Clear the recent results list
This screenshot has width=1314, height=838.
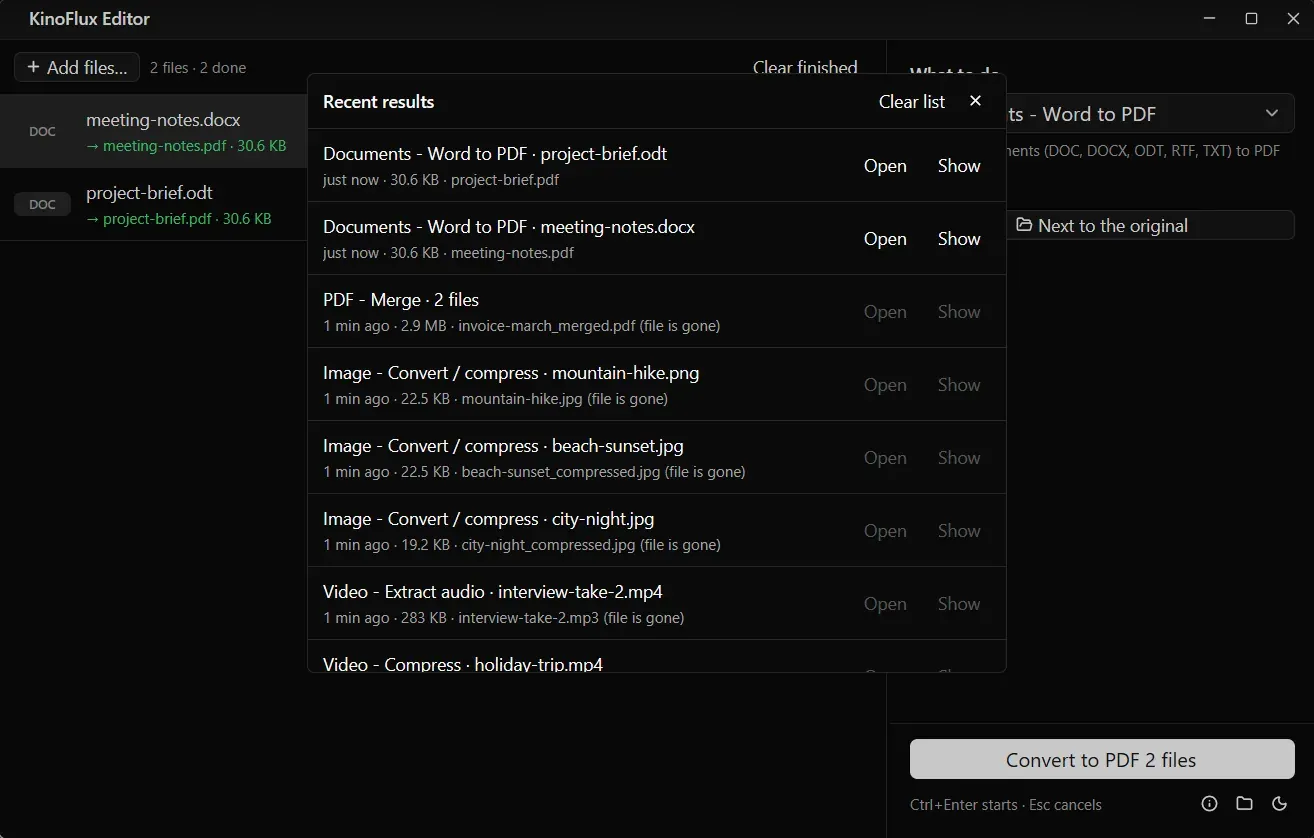tap(912, 101)
